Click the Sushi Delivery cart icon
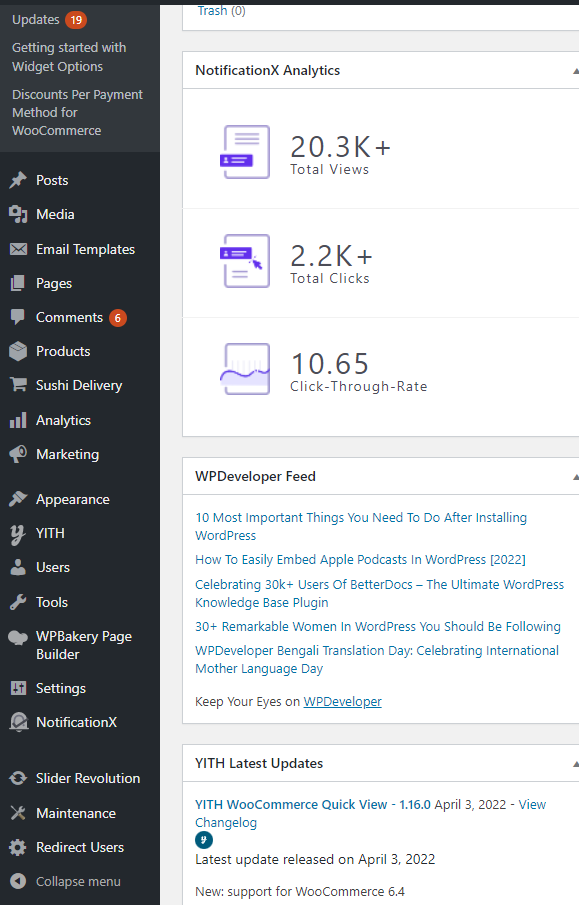 tap(18, 385)
